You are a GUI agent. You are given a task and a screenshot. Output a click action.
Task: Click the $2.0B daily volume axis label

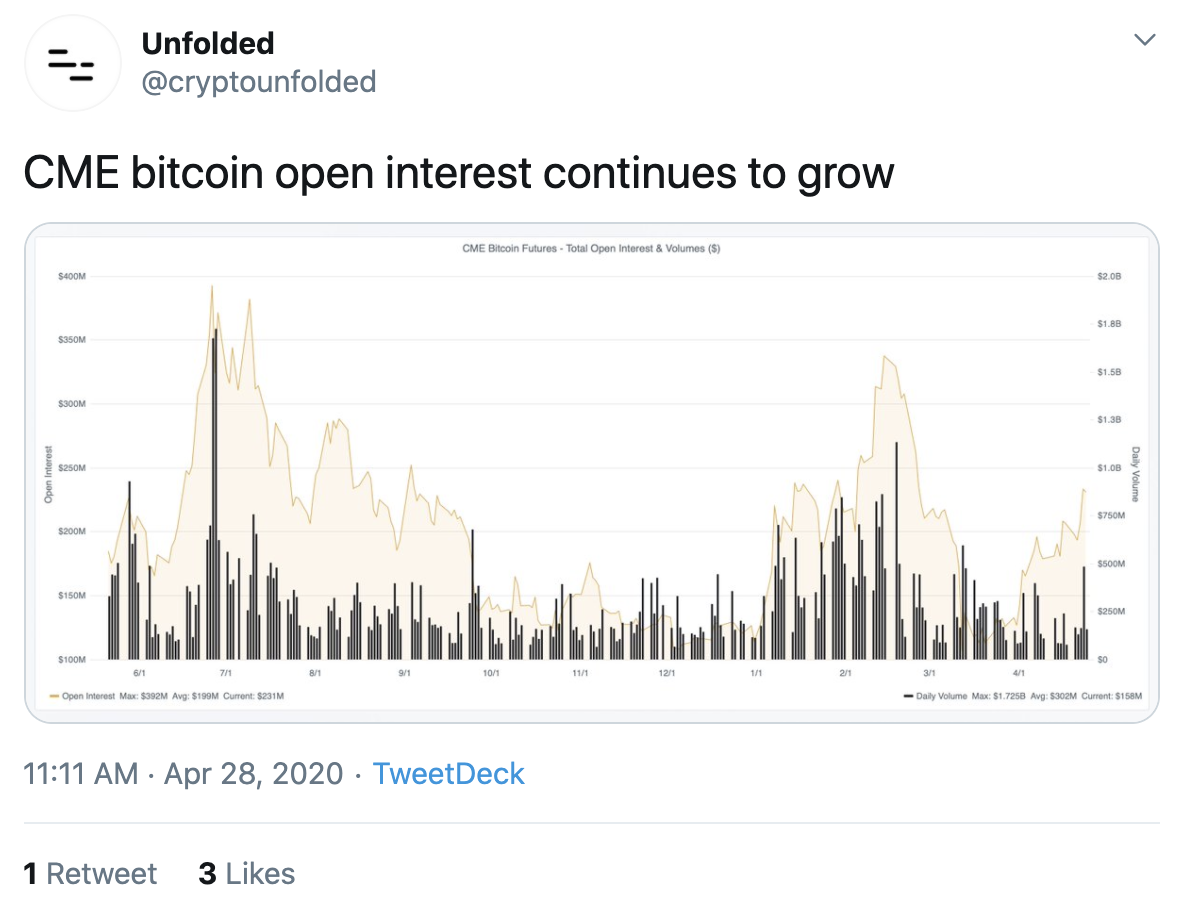1109,275
